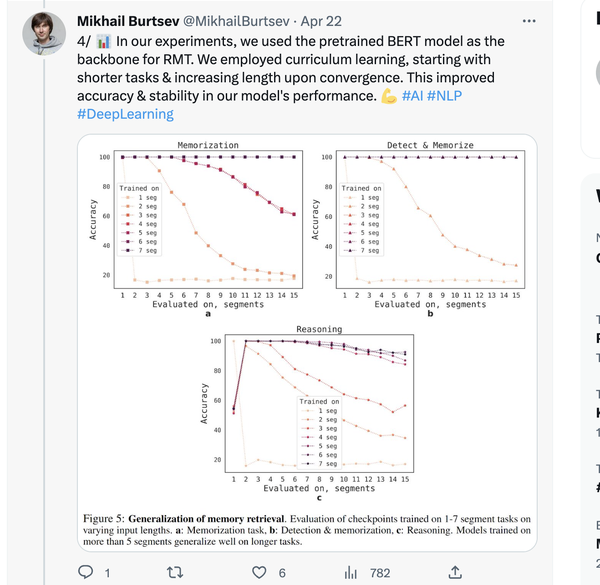Like the tweet with the heart icon

[261, 572]
